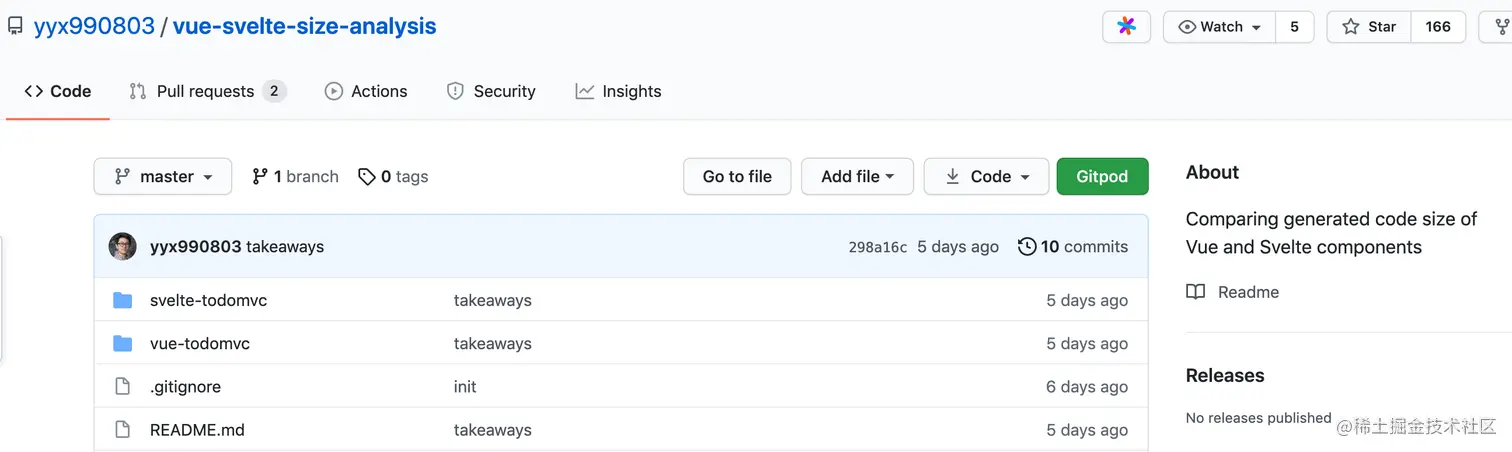Click the README.md file icon
Viewport: 1512px width, 452px height.
123,430
